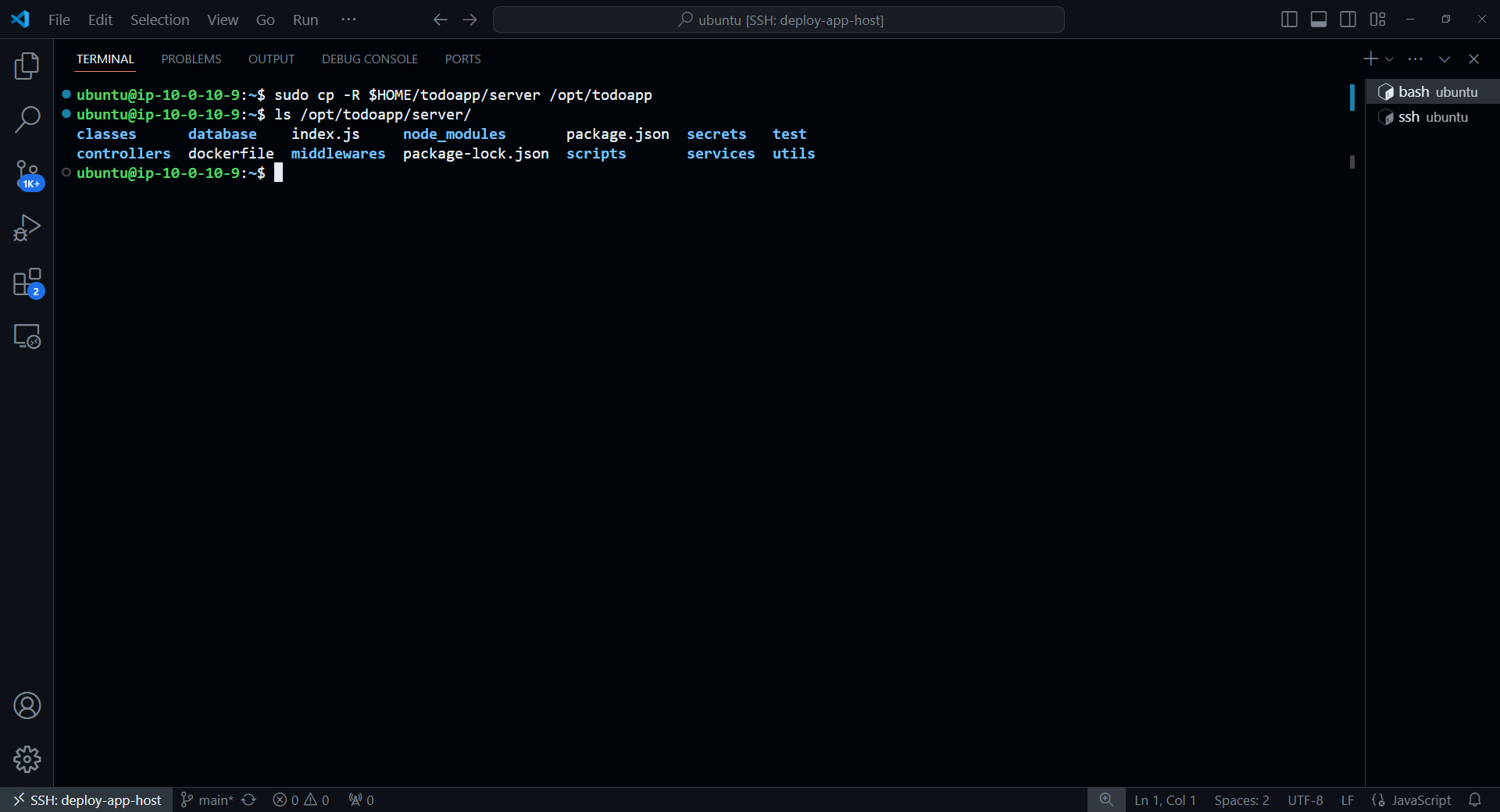Open Remote Explorer view
This screenshot has width=1500, height=812.
[x=27, y=337]
